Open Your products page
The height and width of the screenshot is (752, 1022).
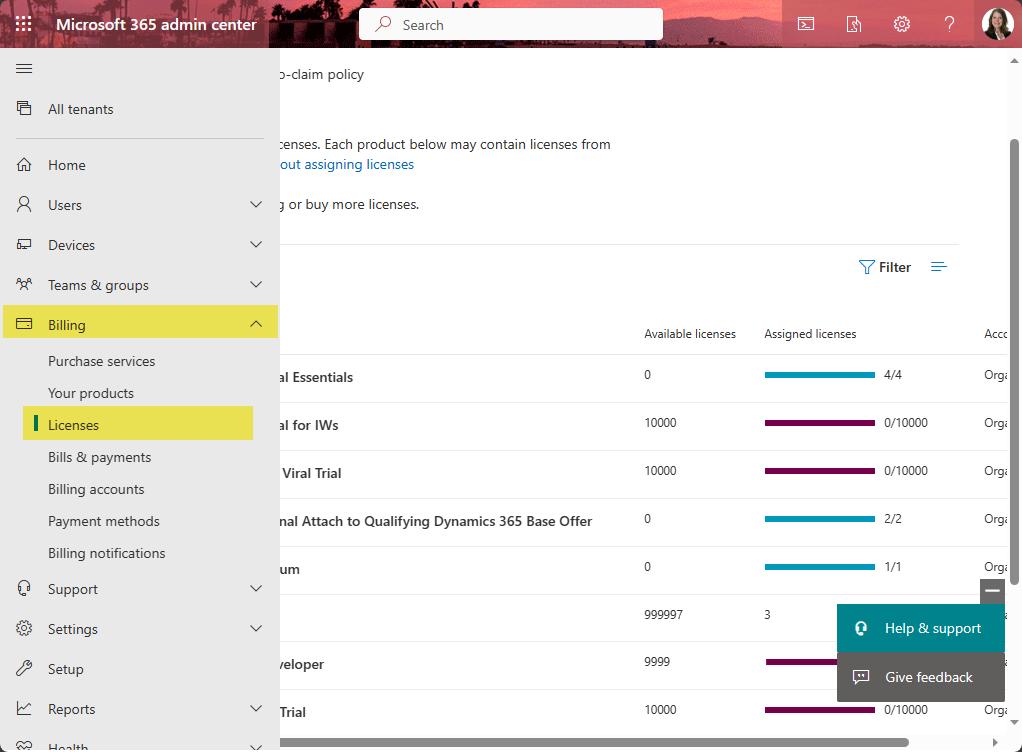point(91,393)
